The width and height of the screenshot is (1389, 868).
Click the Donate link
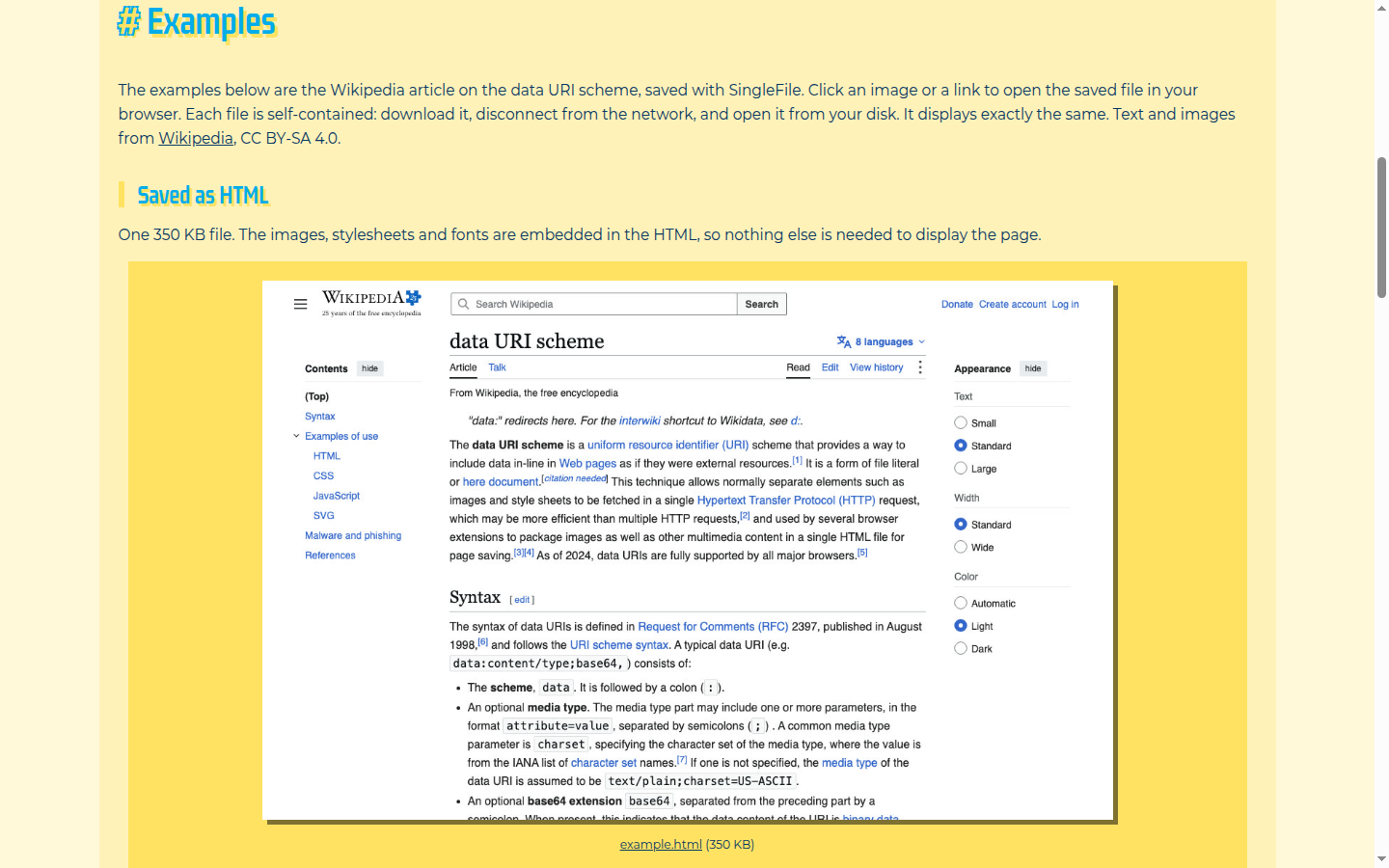pos(958,304)
